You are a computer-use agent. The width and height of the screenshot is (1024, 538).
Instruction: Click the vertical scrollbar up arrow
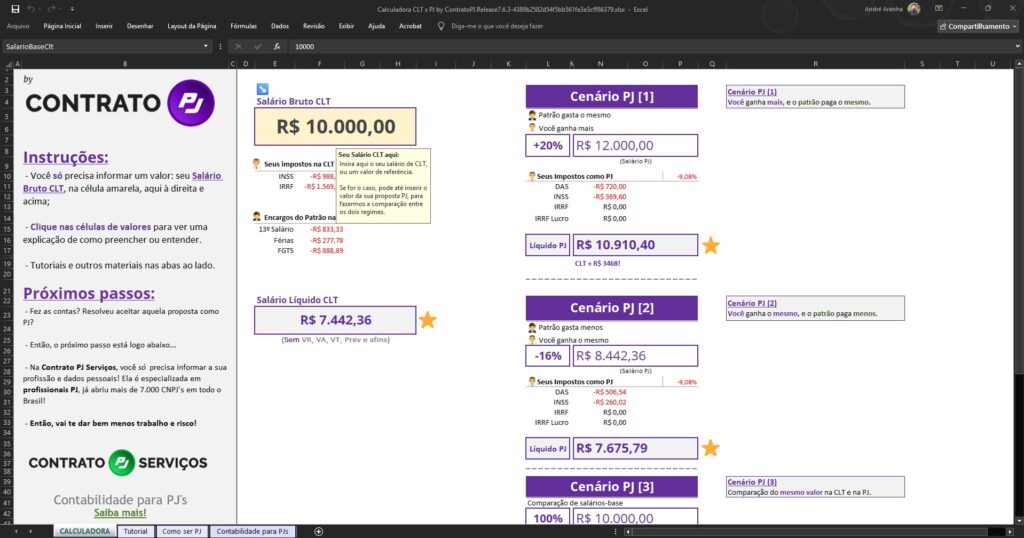pyautogui.click(x=1019, y=64)
